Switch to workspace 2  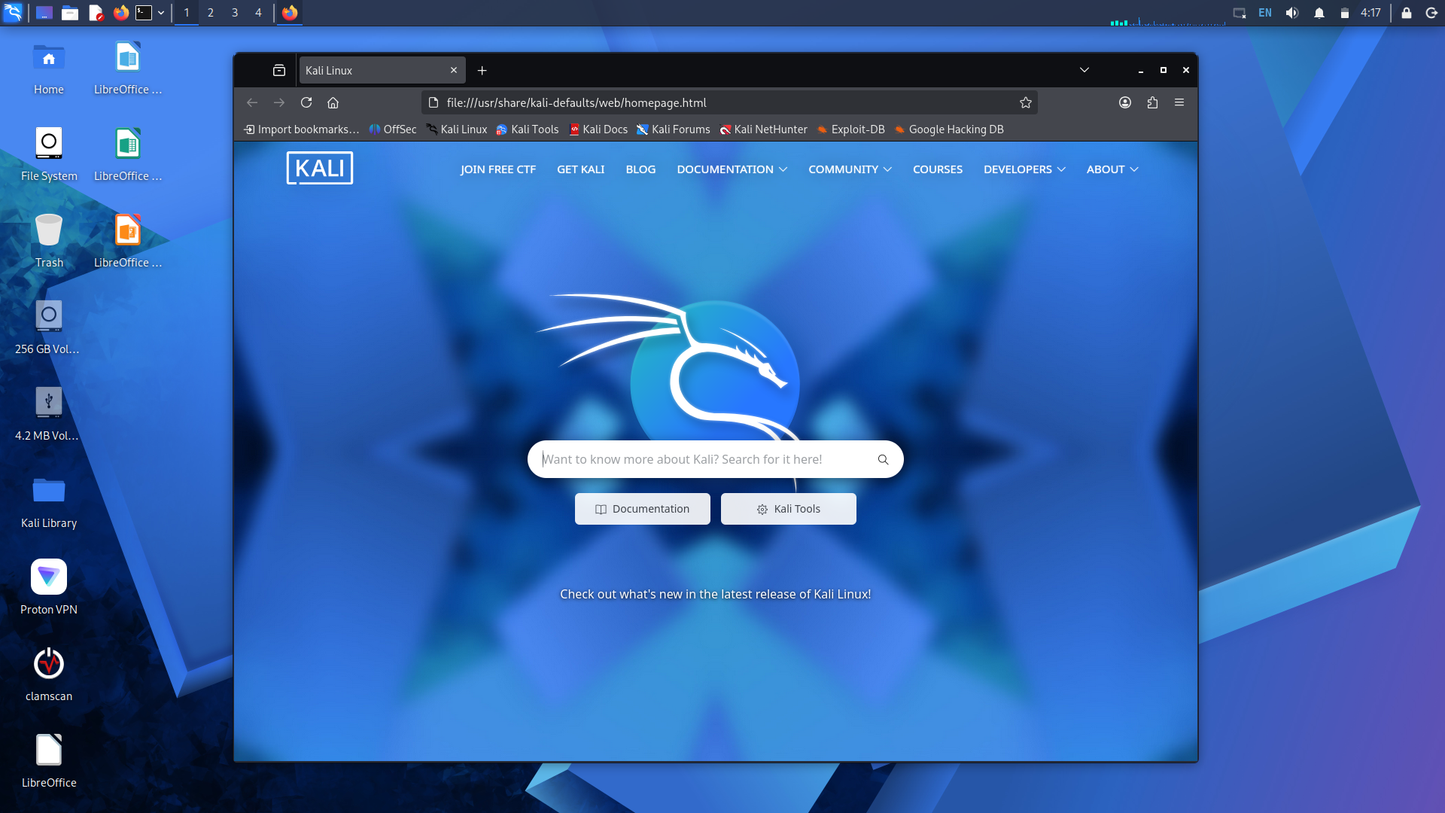click(x=210, y=13)
